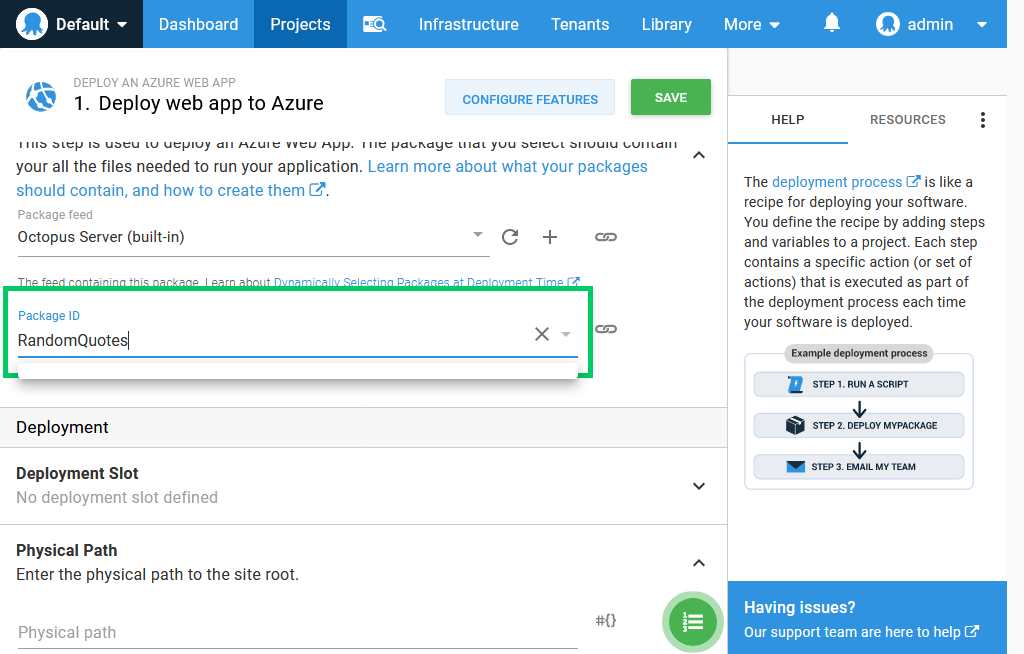
Task: Open Dynamically Selecting Packages link
Action: pyautogui.click(x=426, y=282)
